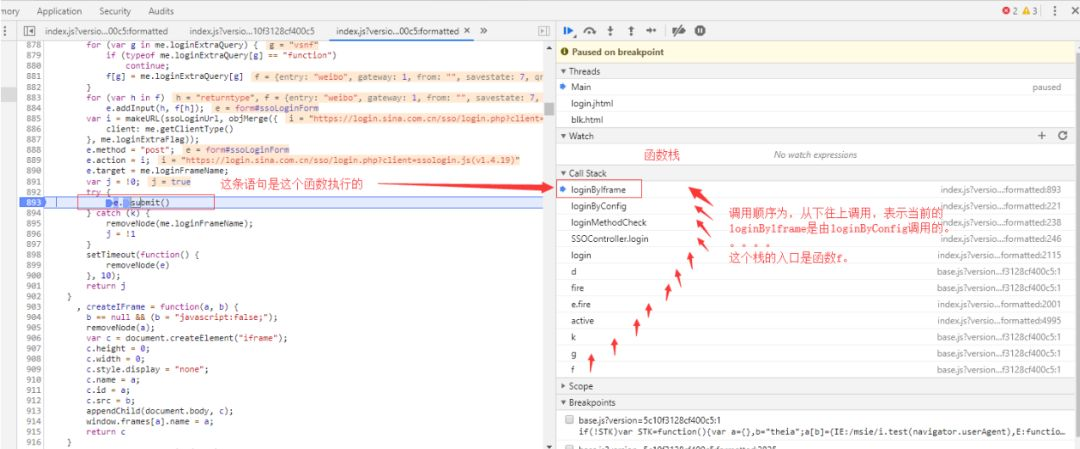Click line number 891 in the gutter
1080x449 pixels.
(x=34, y=182)
